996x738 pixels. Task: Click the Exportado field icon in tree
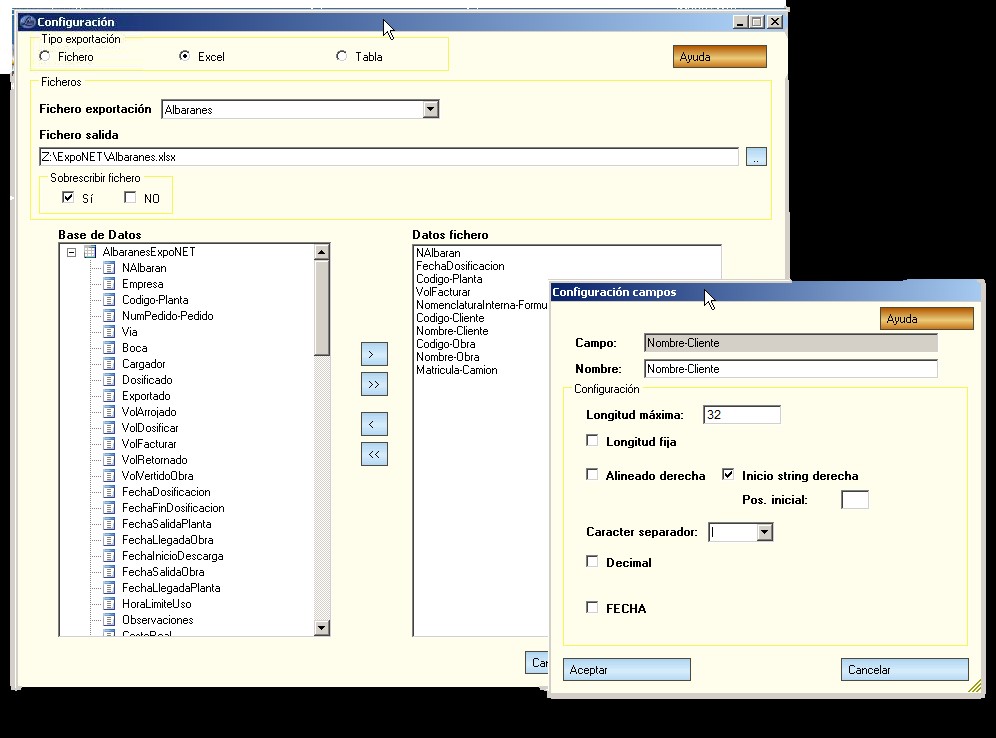coord(109,396)
